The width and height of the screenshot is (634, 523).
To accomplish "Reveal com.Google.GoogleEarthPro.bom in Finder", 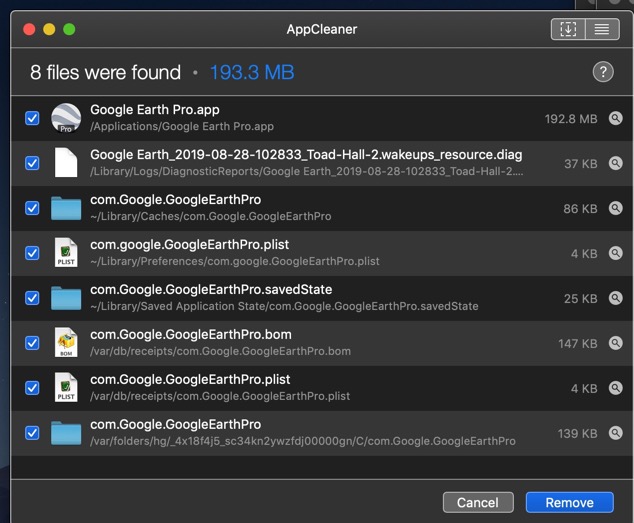I will (x=615, y=343).
